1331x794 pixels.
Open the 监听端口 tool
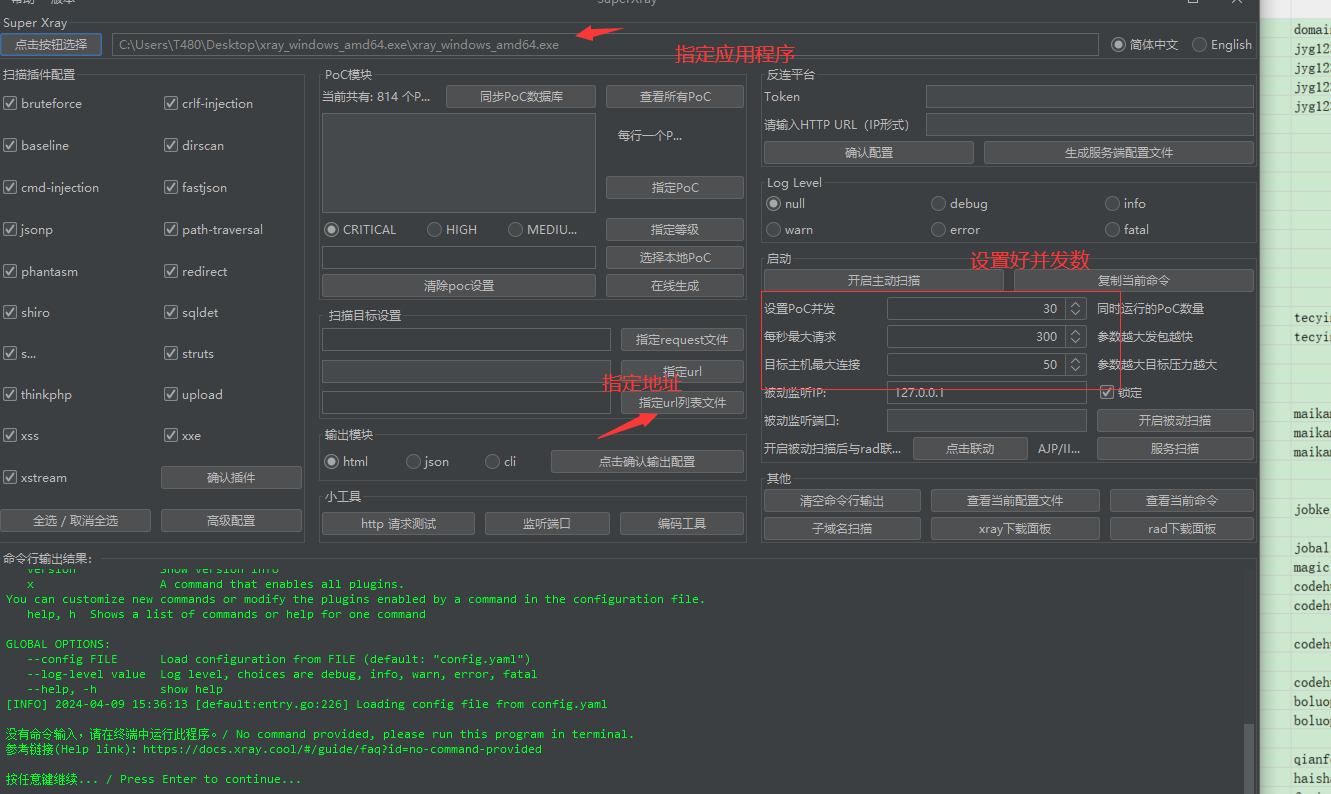546,523
